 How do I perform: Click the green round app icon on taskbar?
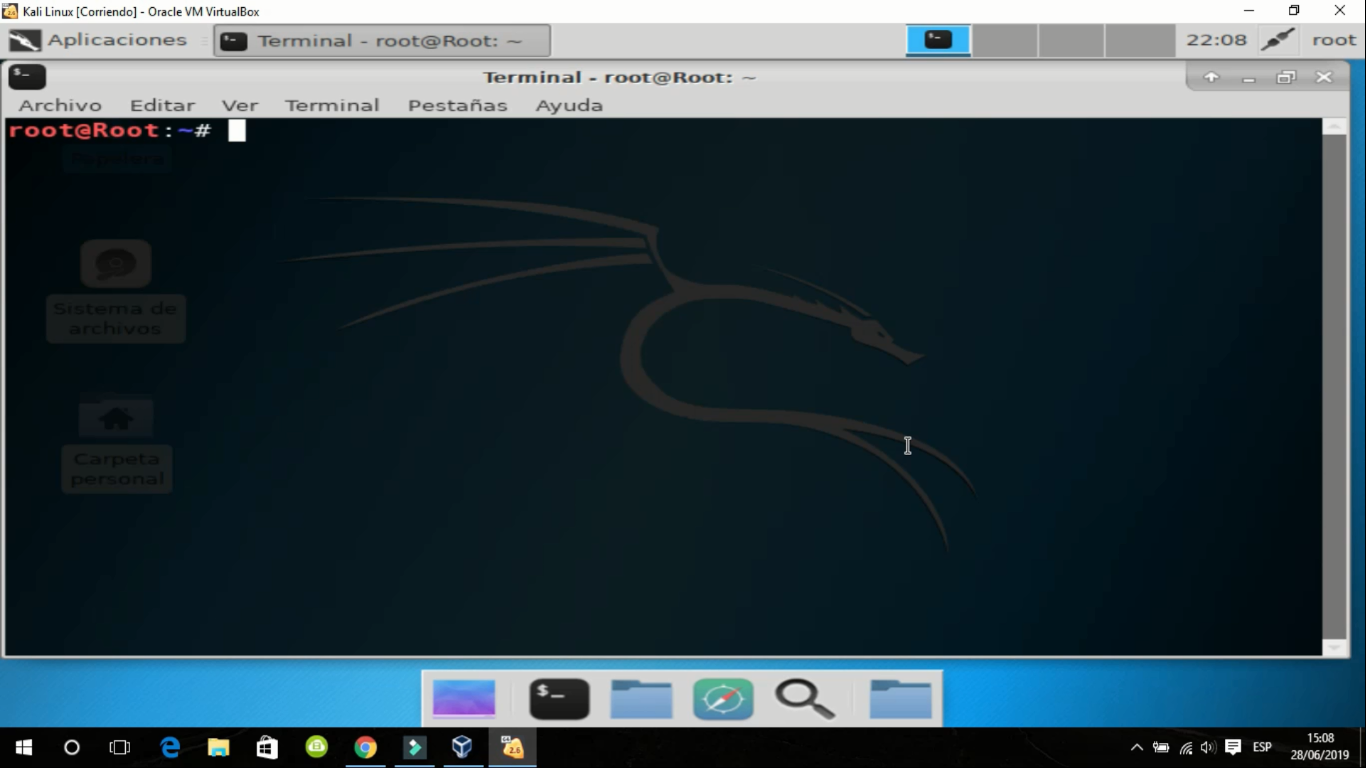pyautogui.click(x=316, y=747)
